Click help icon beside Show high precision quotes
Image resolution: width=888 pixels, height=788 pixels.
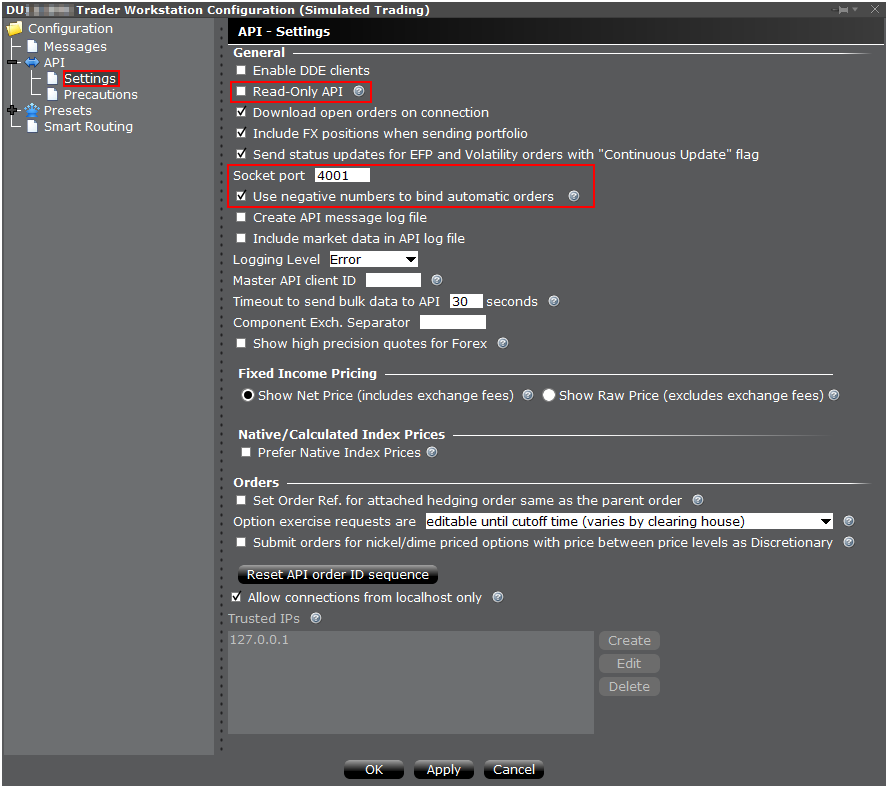(503, 344)
